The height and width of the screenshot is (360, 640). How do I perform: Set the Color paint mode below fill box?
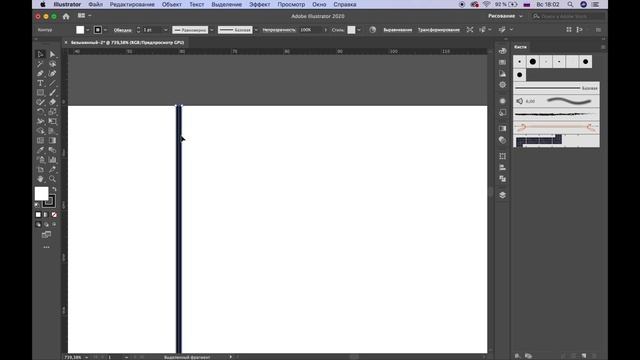[38, 214]
